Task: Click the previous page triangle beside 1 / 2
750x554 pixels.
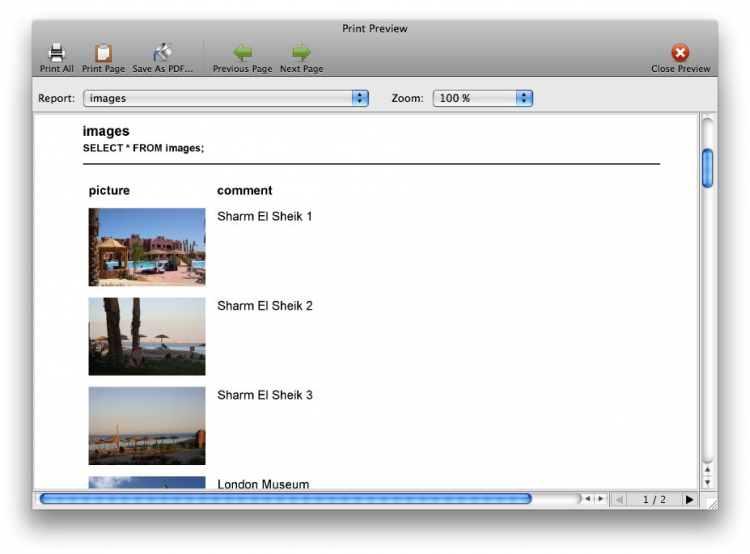Action: [619, 499]
